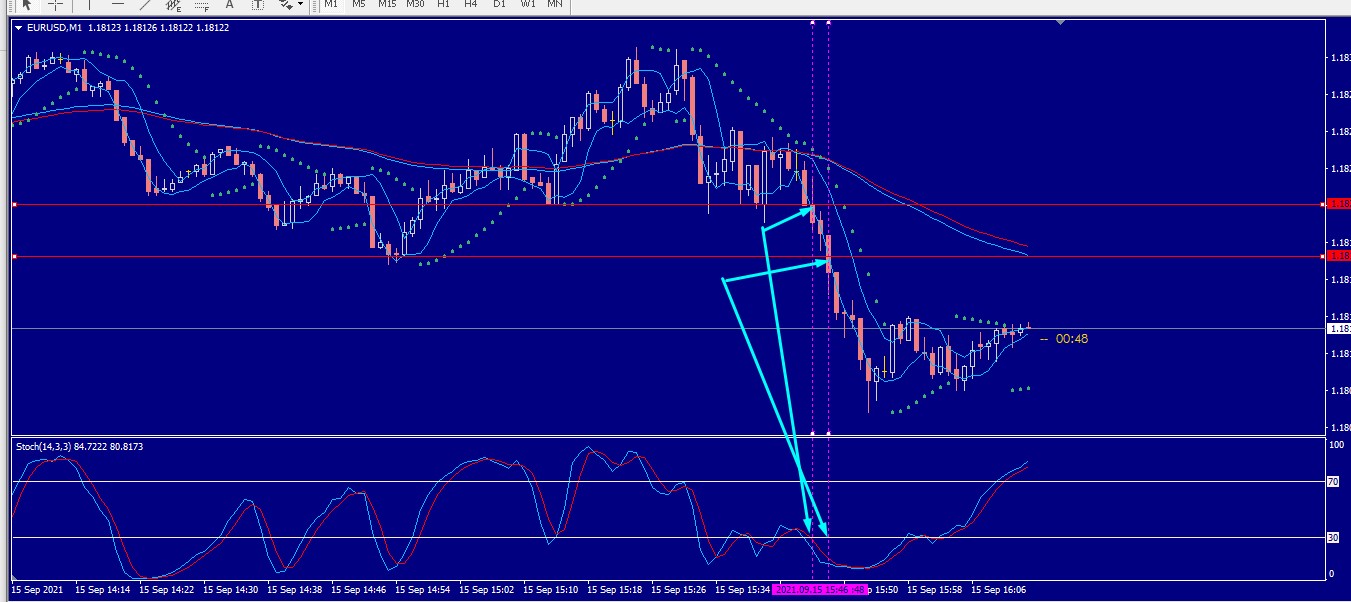This screenshot has height=602, width=1351.
Task: Click the H4 timeframe button
Action: pyautogui.click(x=471, y=5)
